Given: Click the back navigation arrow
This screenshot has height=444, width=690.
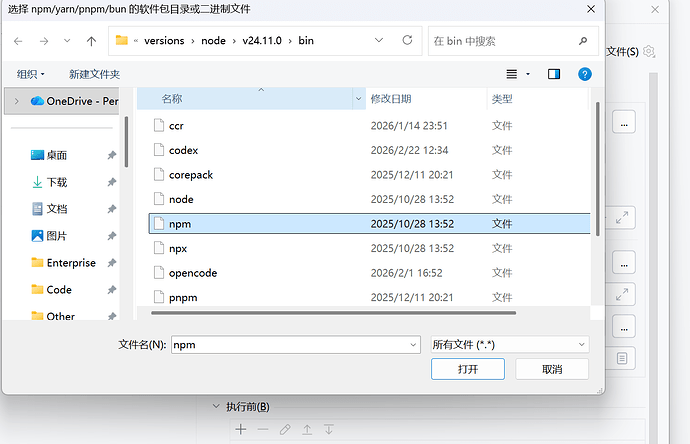Looking at the screenshot, I should pos(18,41).
